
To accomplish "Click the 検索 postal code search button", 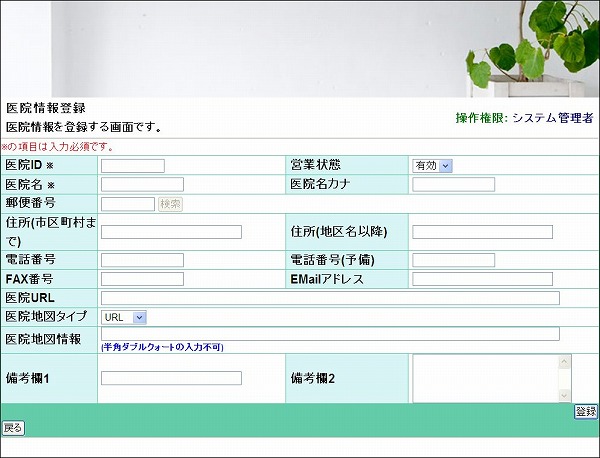I will (x=171, y=204).
